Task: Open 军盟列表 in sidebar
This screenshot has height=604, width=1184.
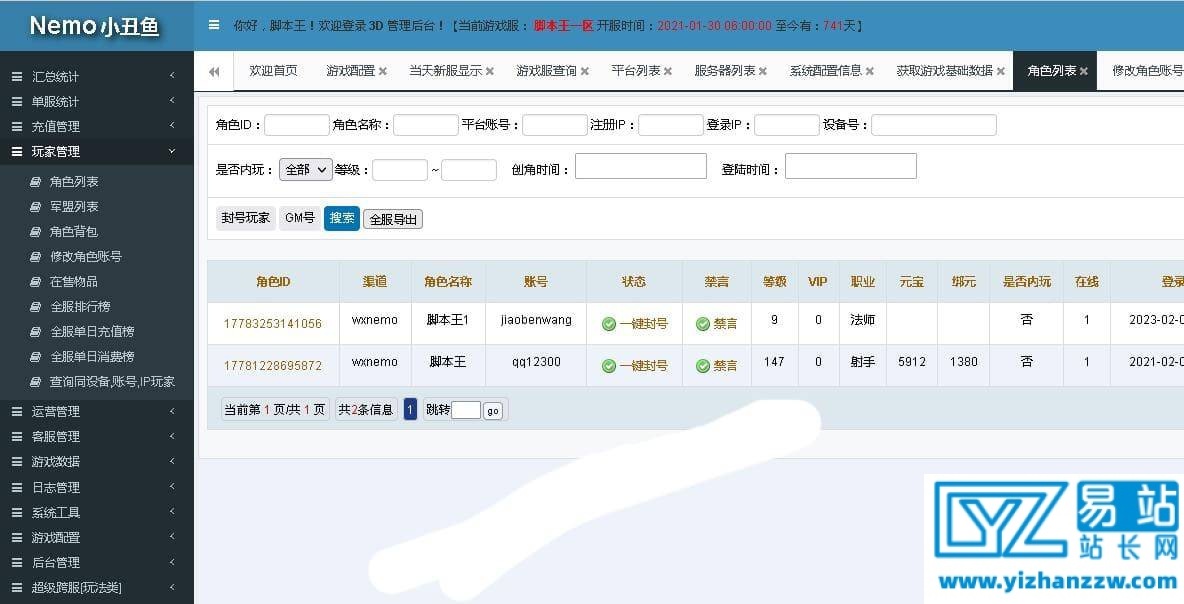Action: [x=74, y=207]
